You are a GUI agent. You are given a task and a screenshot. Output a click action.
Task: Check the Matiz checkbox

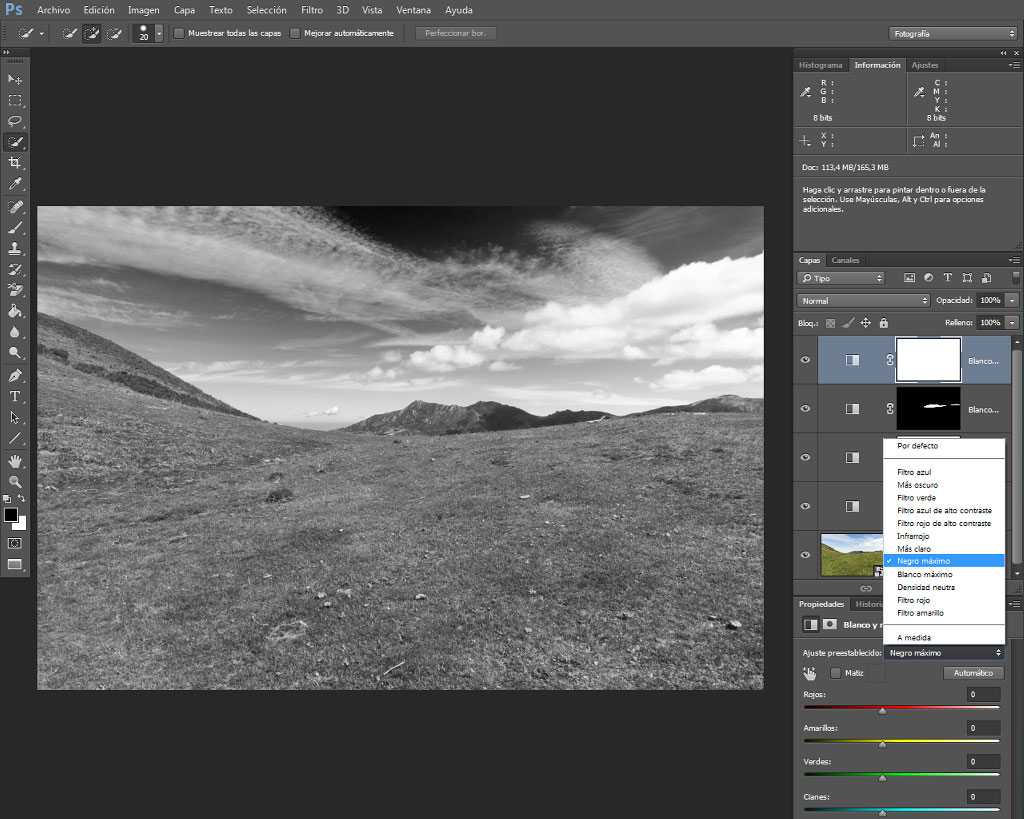[x=835, y=673]
